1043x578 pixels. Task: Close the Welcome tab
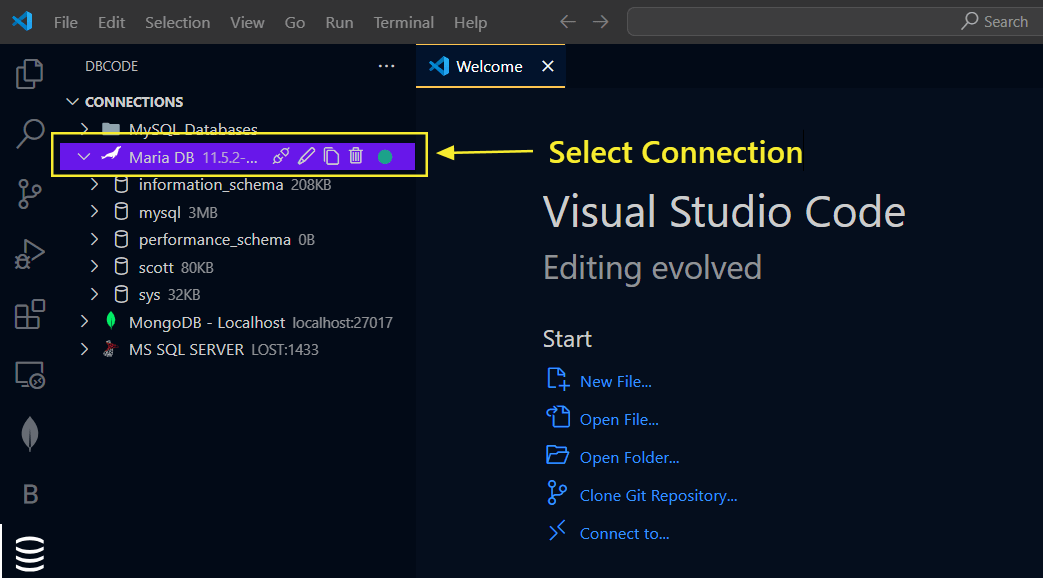click(547, 66)
